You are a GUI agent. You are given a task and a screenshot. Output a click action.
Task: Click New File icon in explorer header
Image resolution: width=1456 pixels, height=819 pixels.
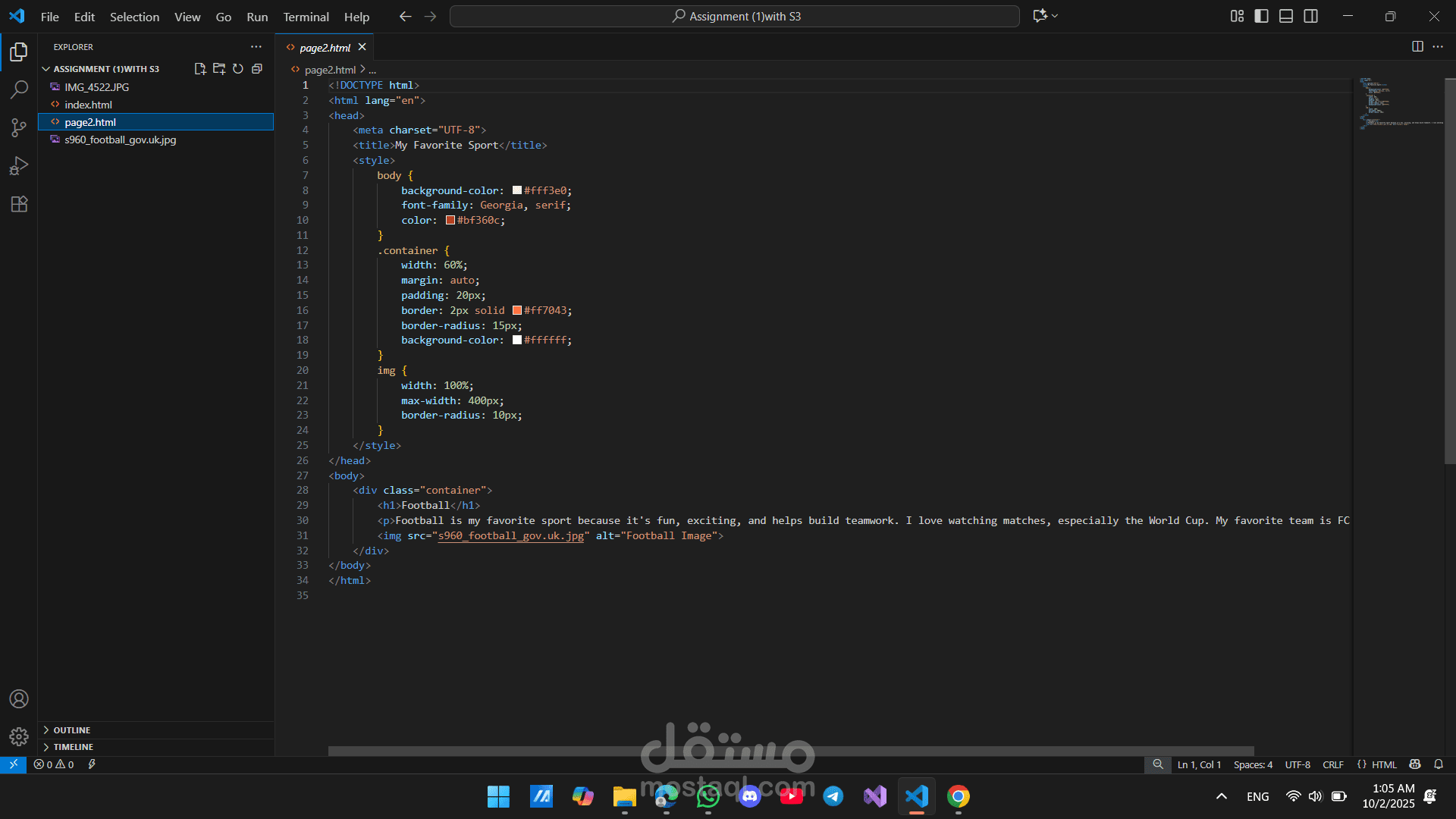(200, 69)
